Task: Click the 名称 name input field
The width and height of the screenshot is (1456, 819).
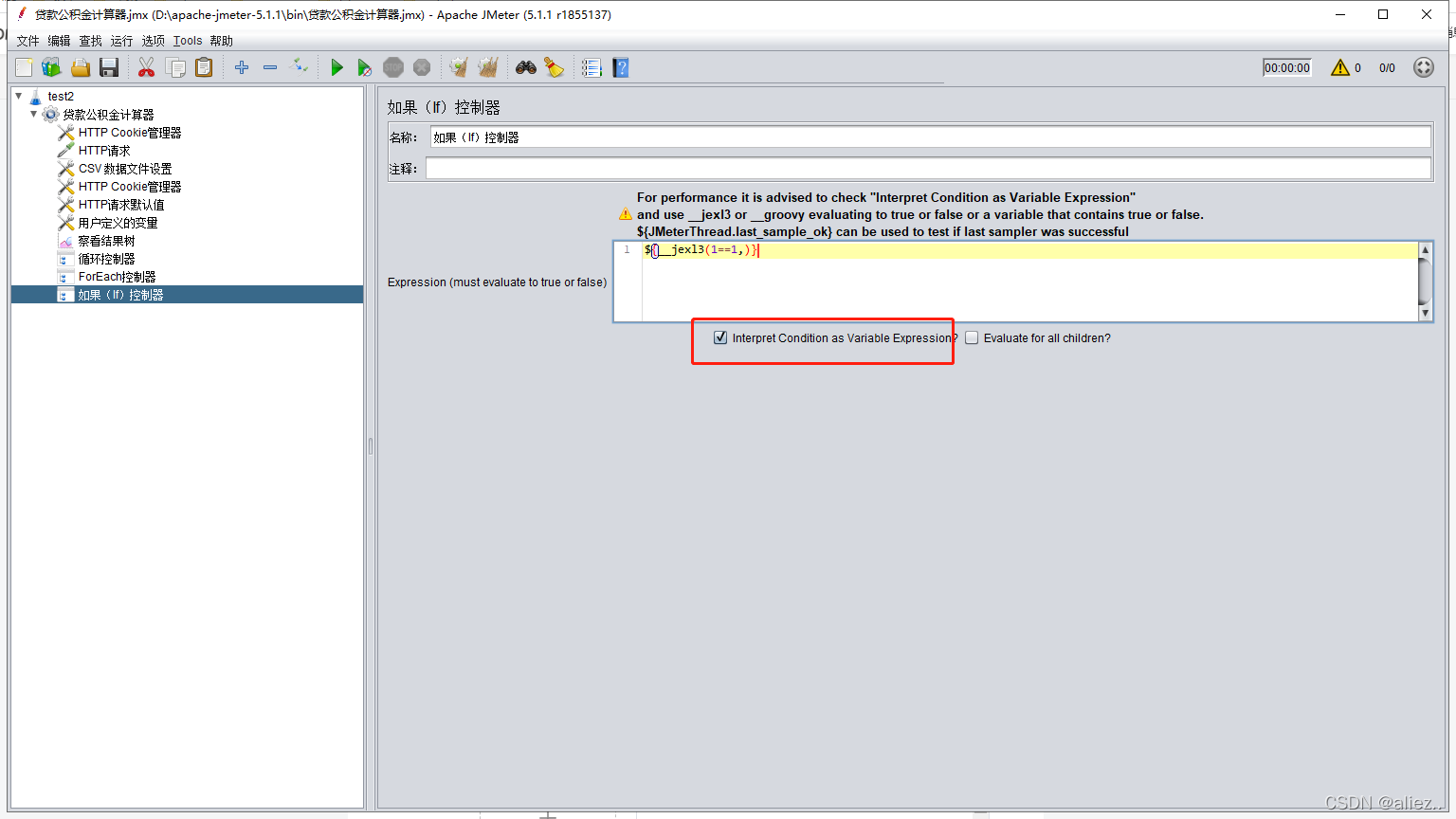Action: [x=930, y=137]
